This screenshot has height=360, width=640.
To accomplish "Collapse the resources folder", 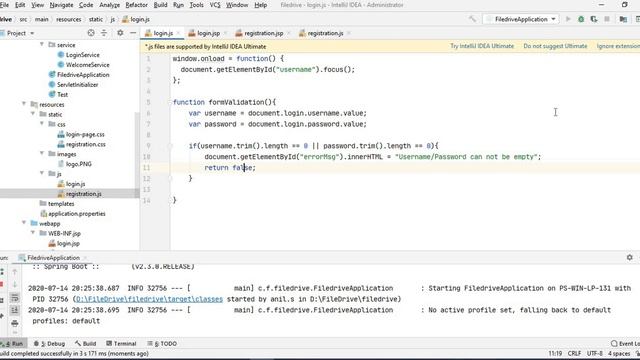I will click(x=24, y=104).
